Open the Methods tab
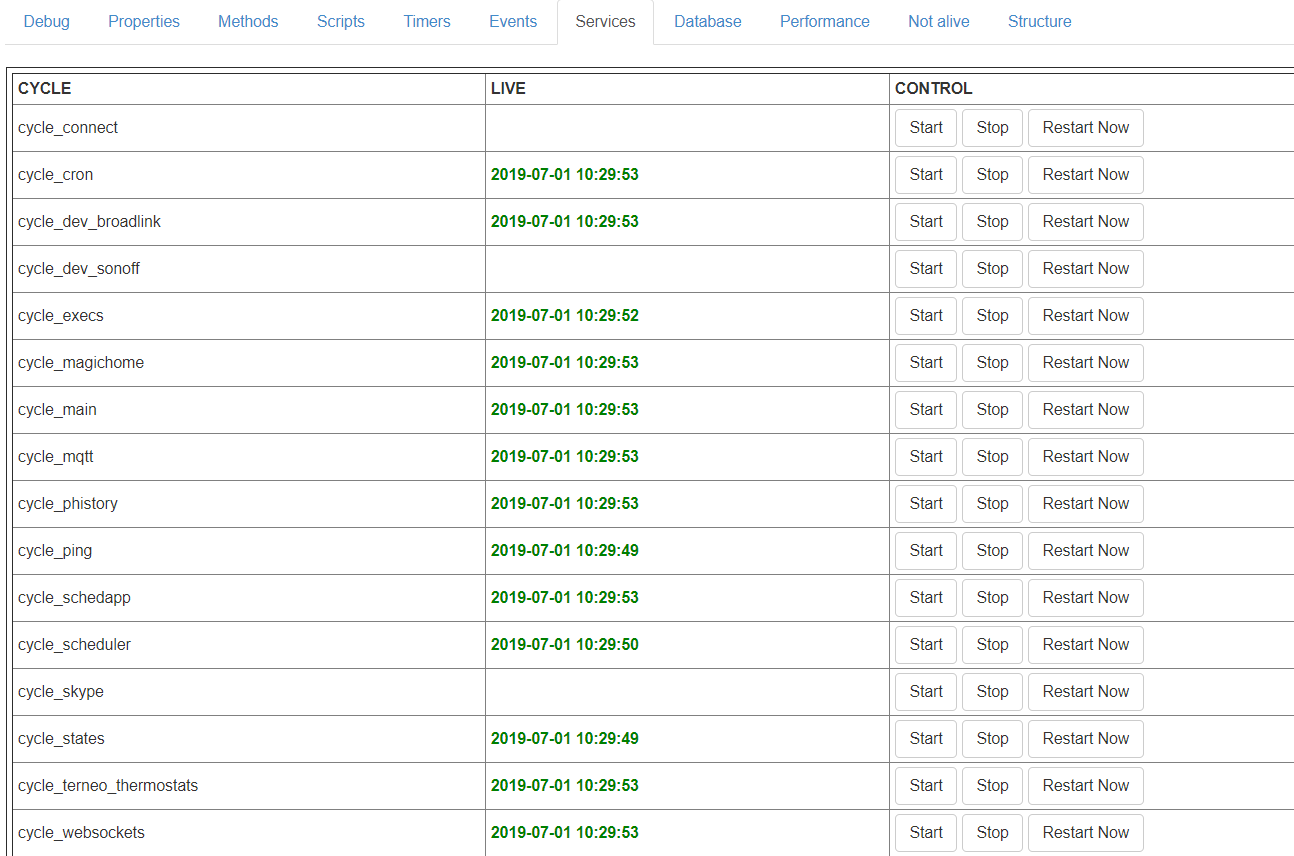Viewport: 1294px width, 856px height. coord(248,21)
